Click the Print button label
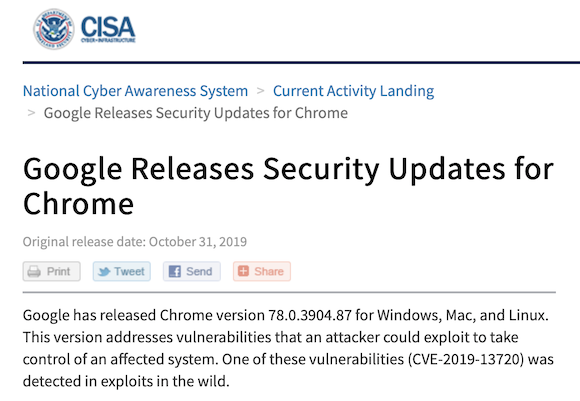 tap(58, 272)
